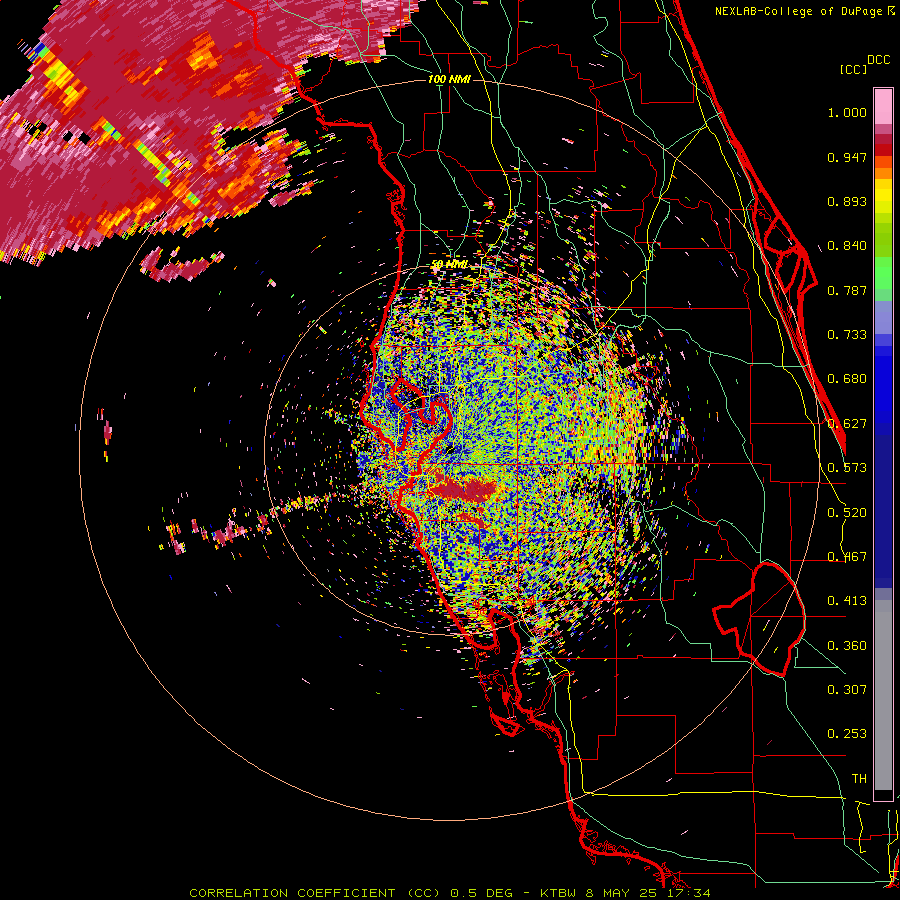The image size is (900, 900).
Task: Click the [CC] legend unit label
Action: 853,69
